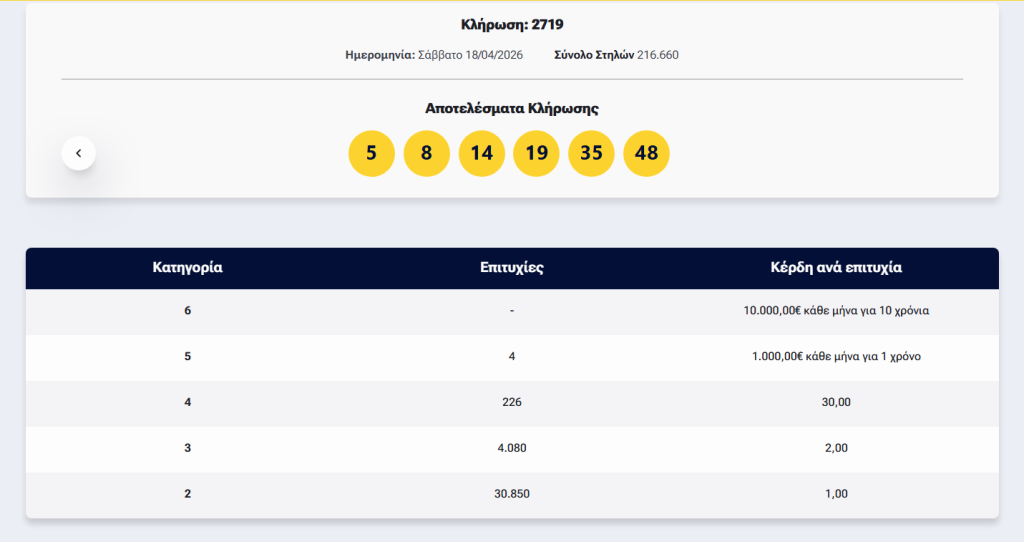Click the 4.080 winners cell
Screen dimensions: 1024x542
click(x=511, y=448)
